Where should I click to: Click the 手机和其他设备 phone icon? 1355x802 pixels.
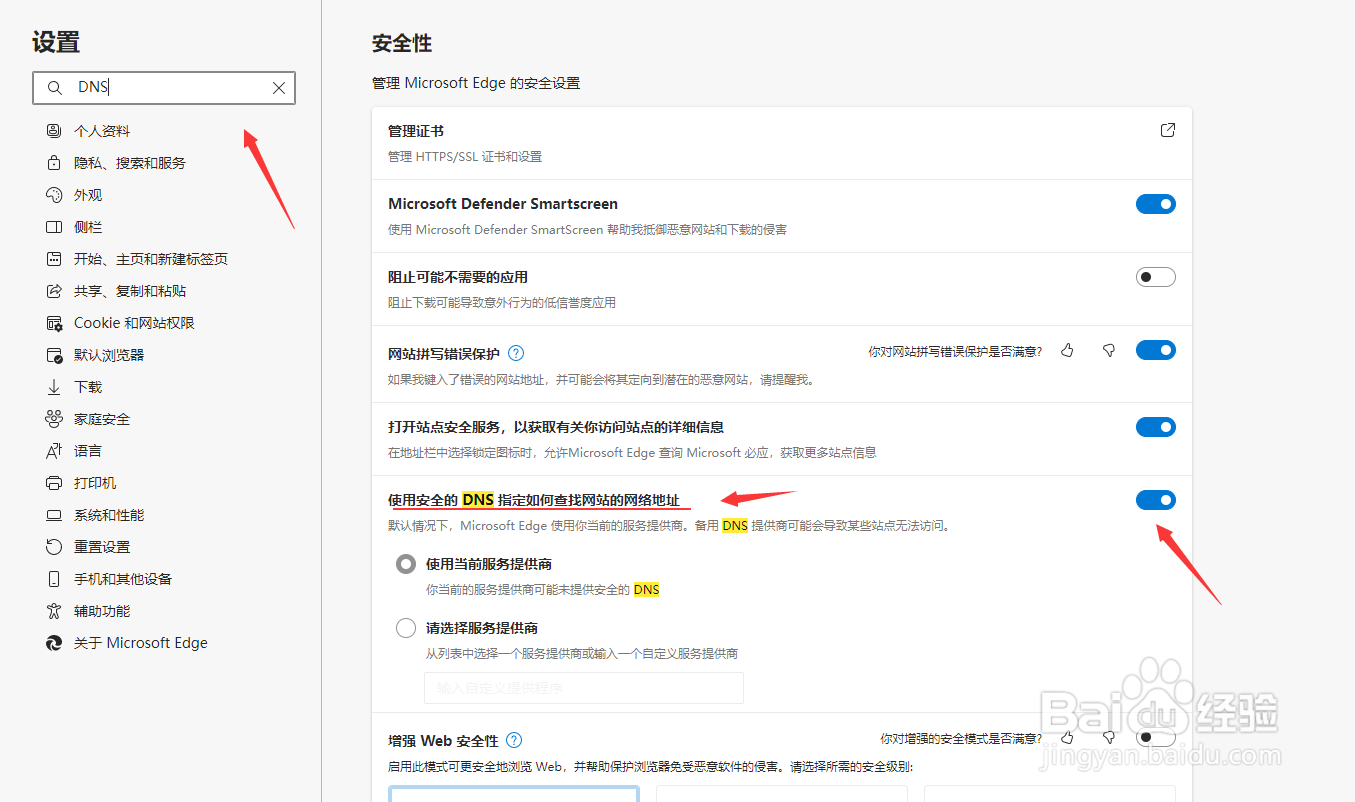coord(54,579)
